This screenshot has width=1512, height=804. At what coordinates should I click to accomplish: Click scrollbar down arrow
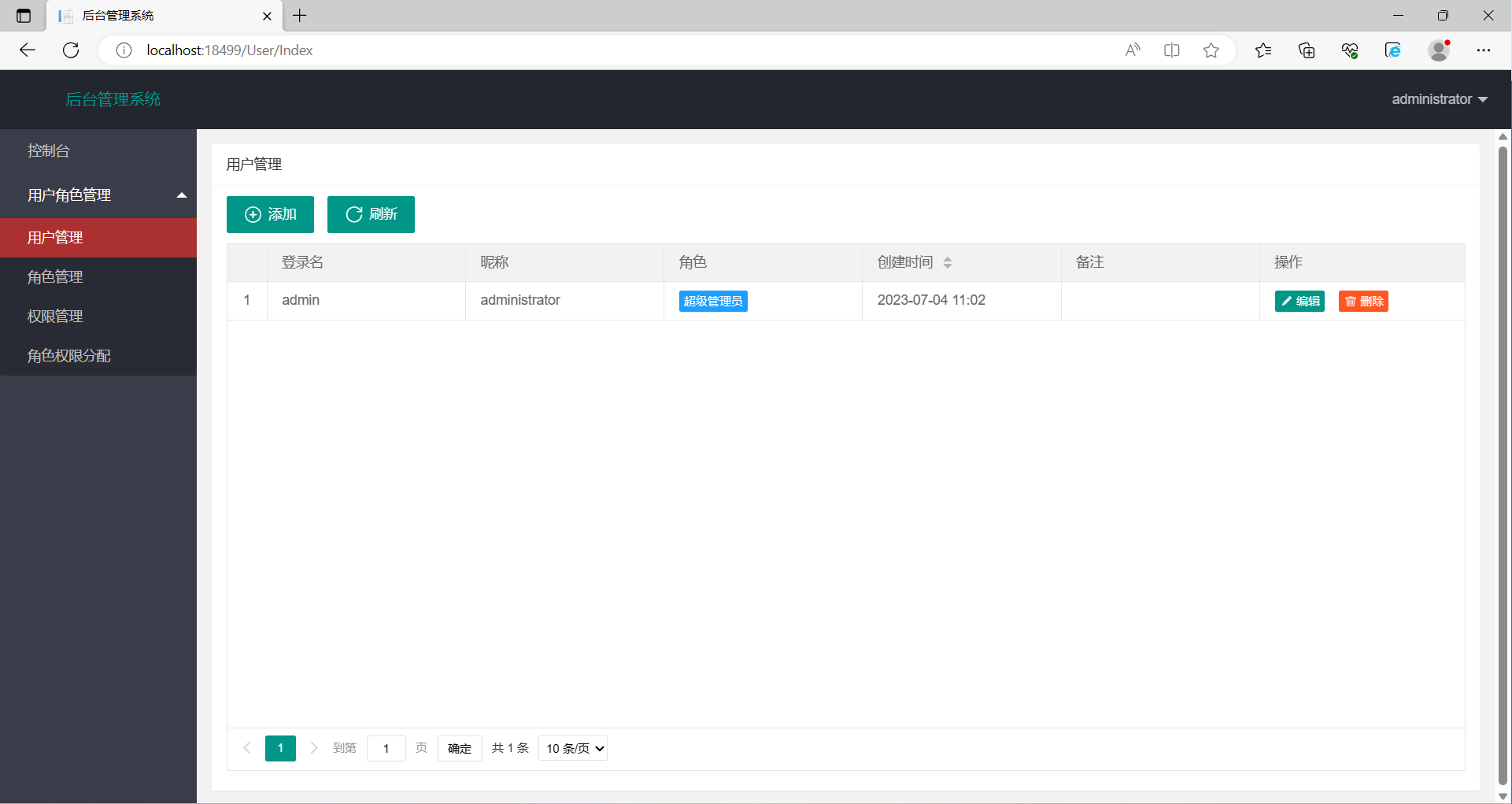[x=1503, y=796]
